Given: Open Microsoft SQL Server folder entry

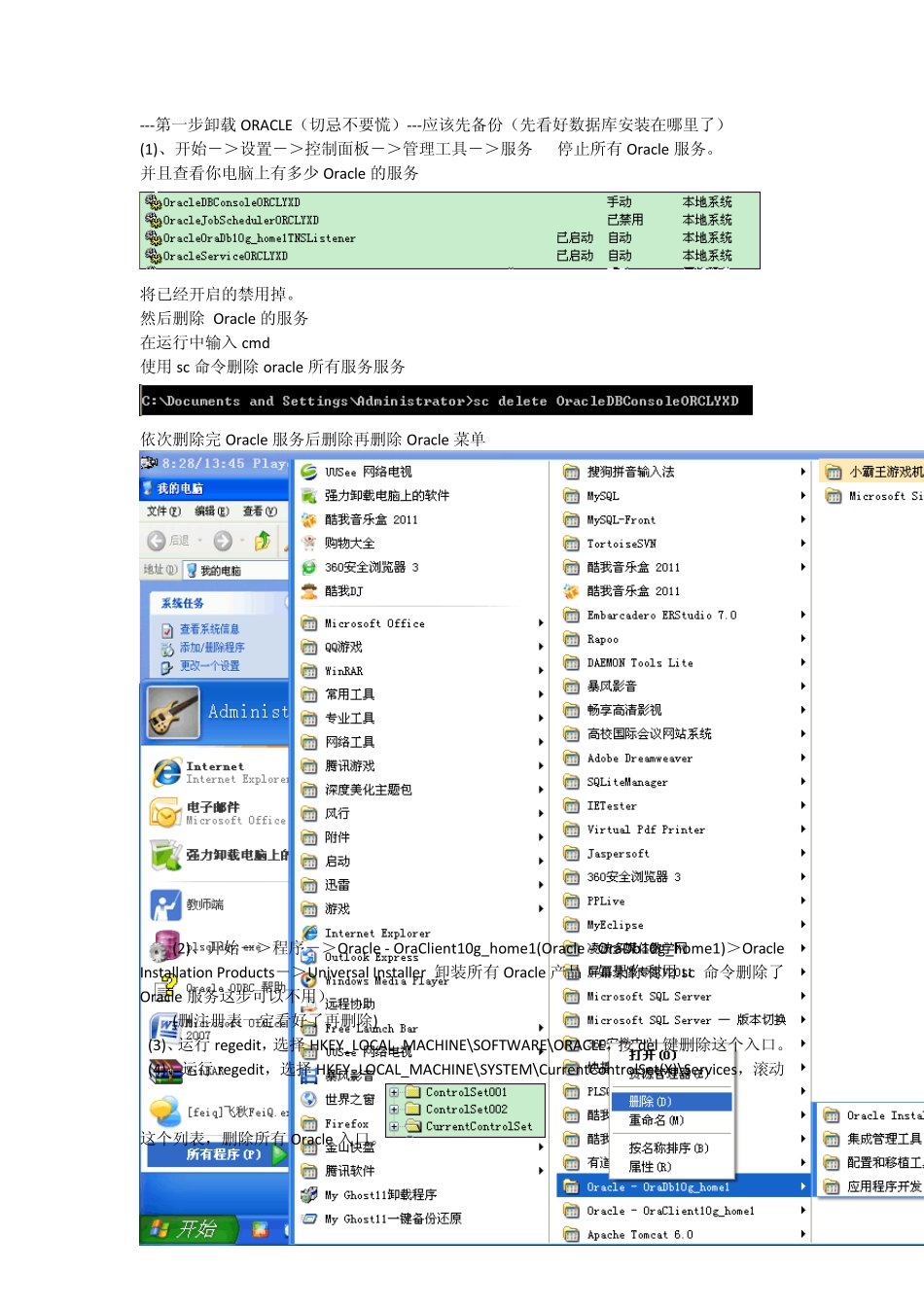Looking at the screenshot, I should pyautogui.click(x=637, y=997).
